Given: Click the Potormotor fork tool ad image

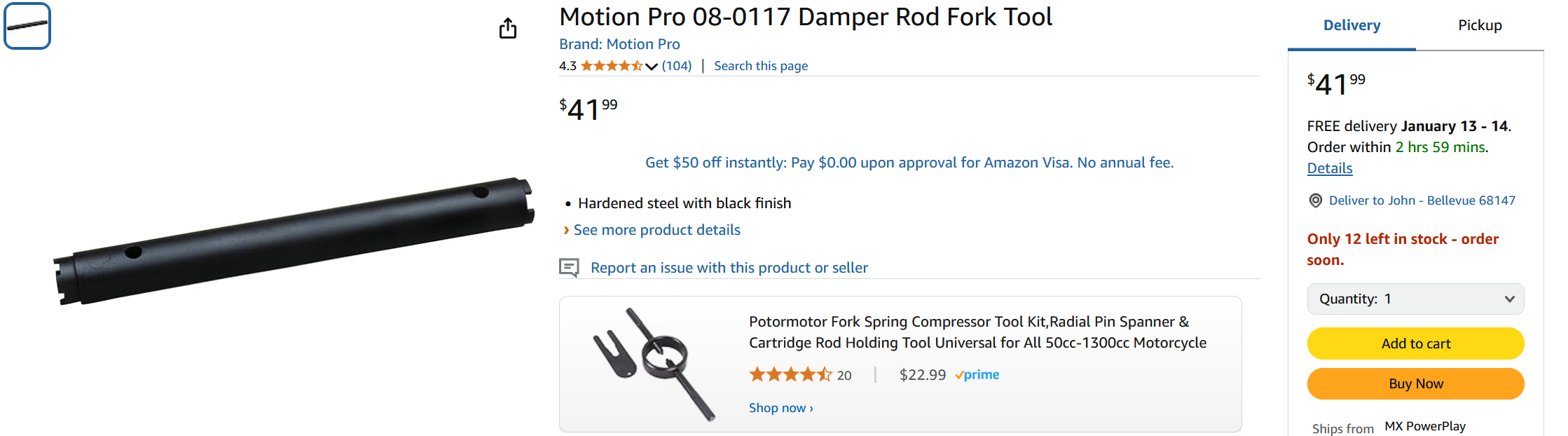Looking at the screenshot, I should click(x=654, y=364).
